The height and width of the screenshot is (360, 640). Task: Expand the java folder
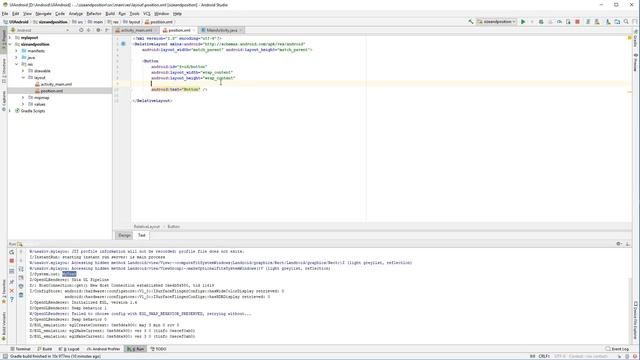pyautogui.click(x=17, y=58)
